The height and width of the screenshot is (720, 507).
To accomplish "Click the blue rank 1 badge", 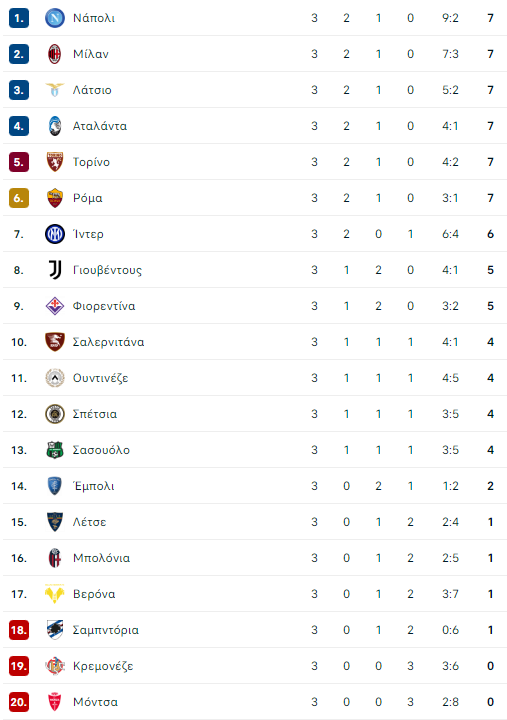I will click(x=19, y=18).
